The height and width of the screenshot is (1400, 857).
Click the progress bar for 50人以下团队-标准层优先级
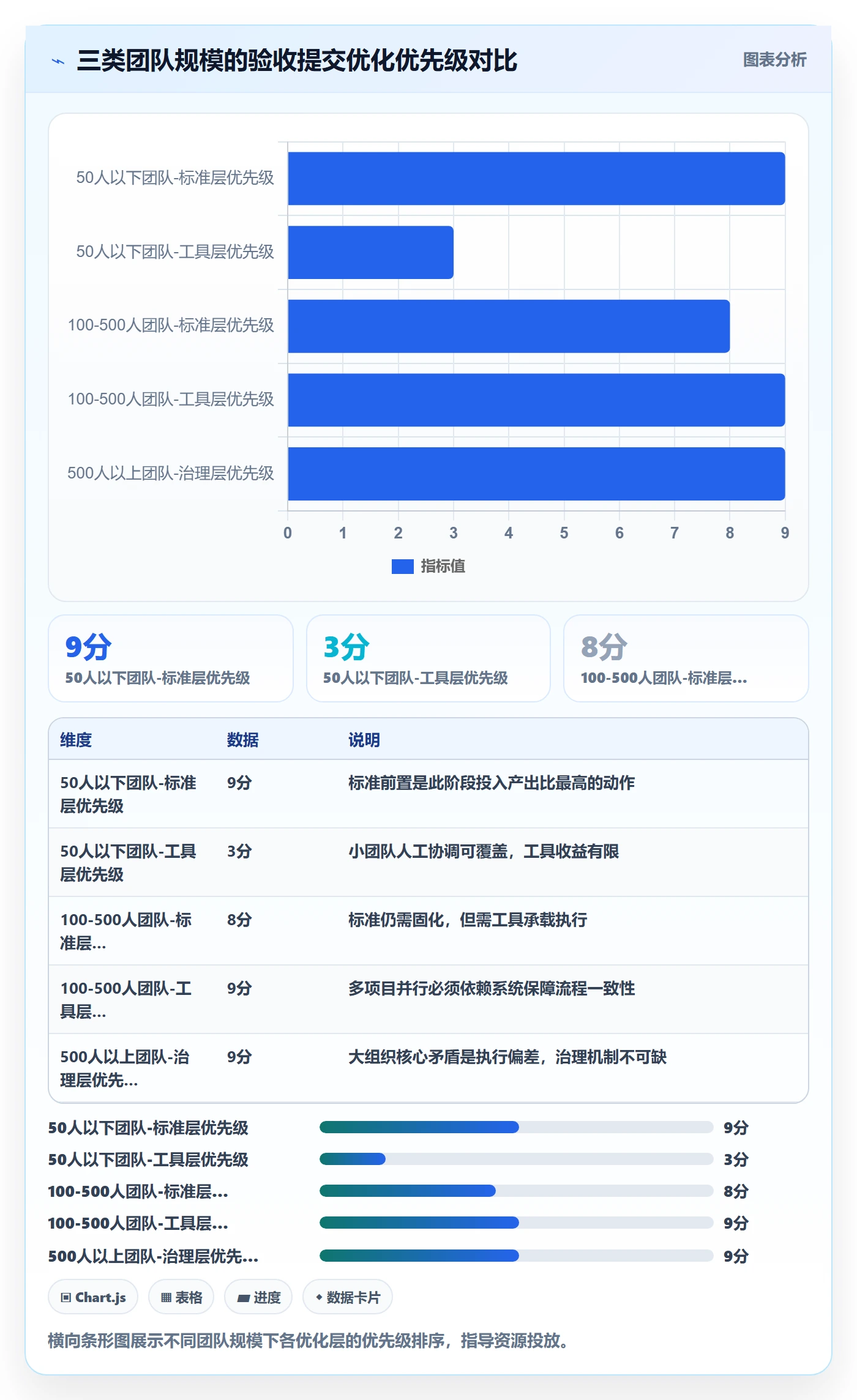pyautogui.click(x=517, y=1127)
